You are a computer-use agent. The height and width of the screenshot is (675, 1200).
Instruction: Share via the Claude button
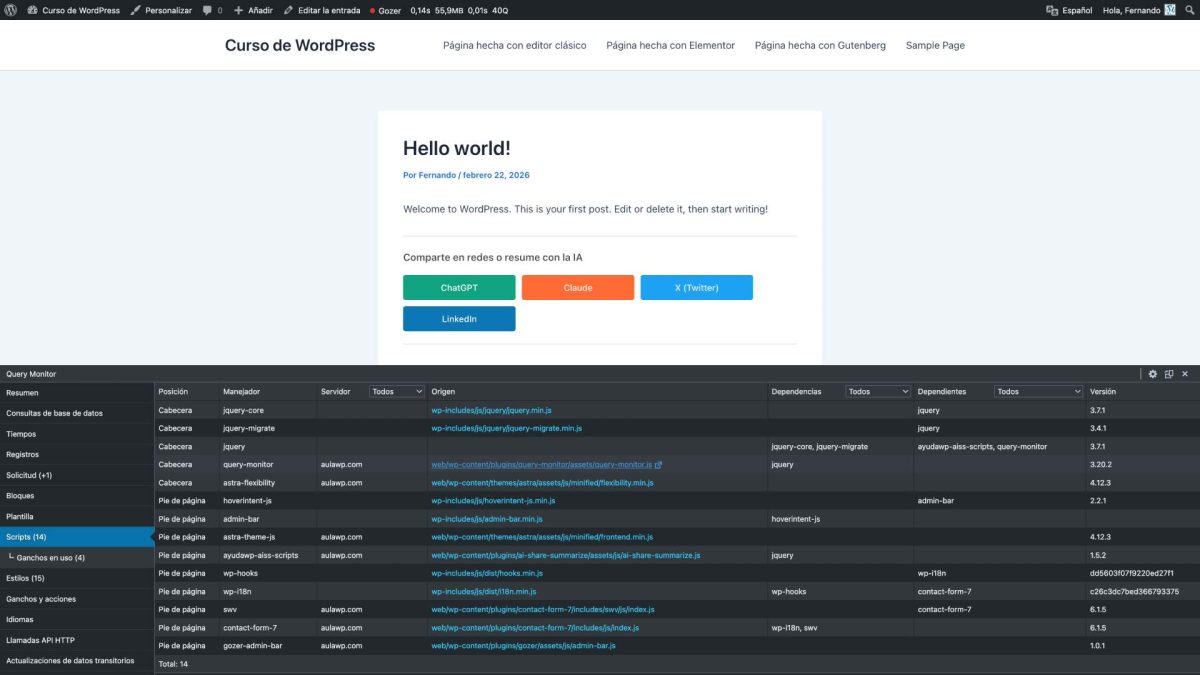coord(578,288)
